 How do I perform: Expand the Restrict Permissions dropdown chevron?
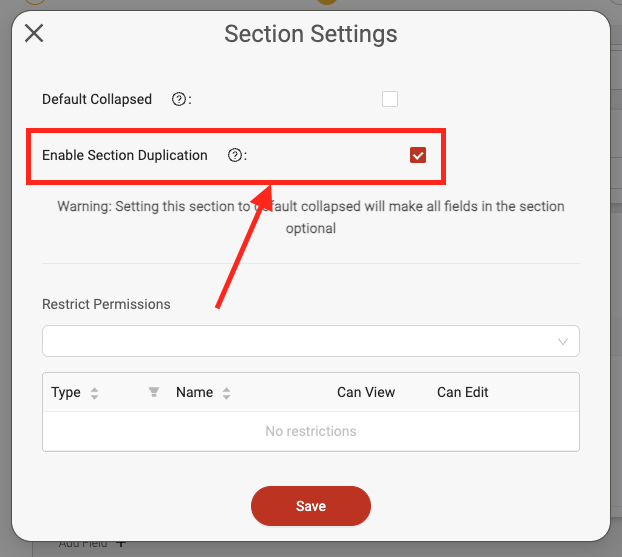[x=563, y=342]
